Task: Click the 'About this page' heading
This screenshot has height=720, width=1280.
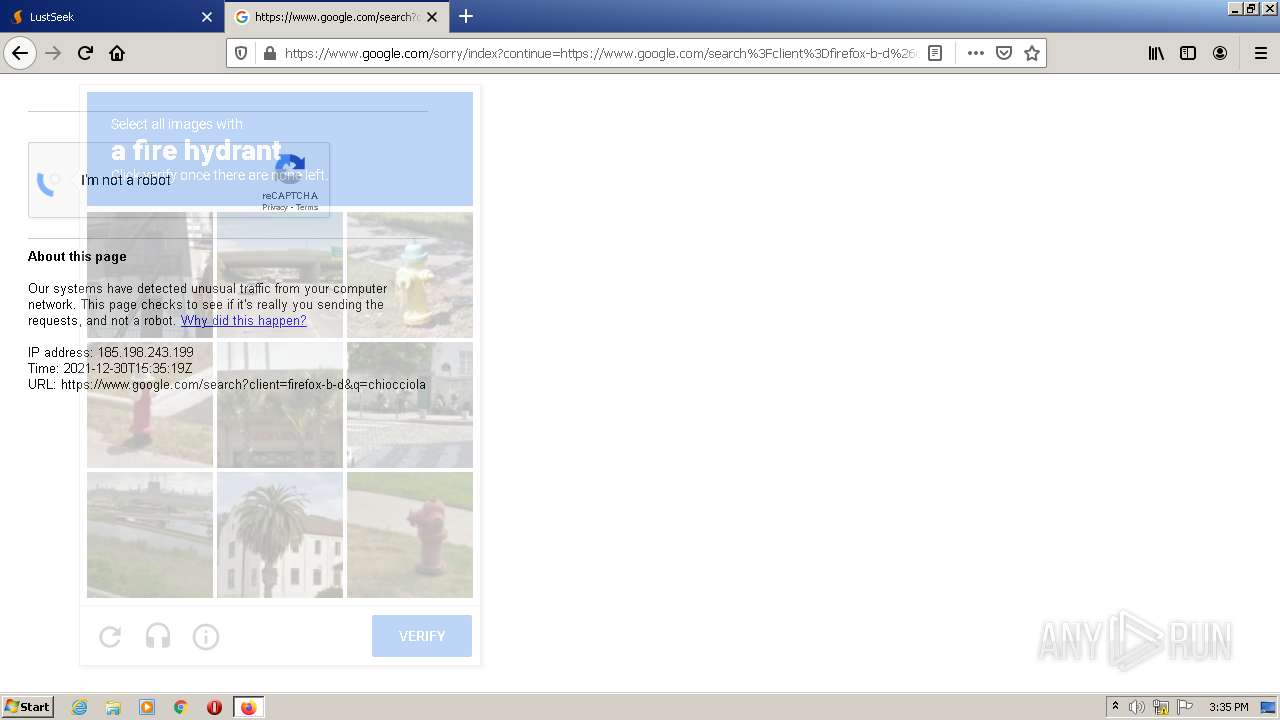Action: coord(77,257)
